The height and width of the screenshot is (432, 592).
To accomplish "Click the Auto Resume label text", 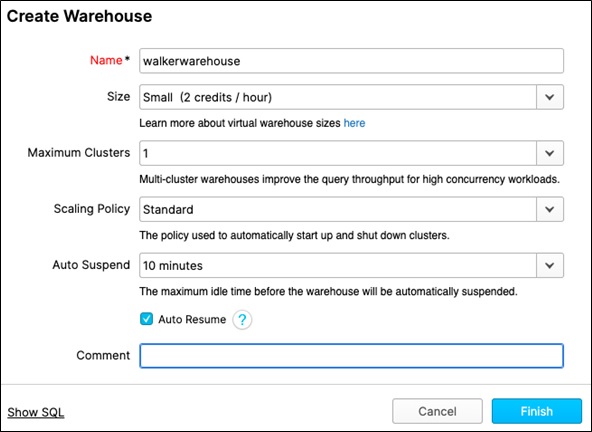I will [192, 319].
